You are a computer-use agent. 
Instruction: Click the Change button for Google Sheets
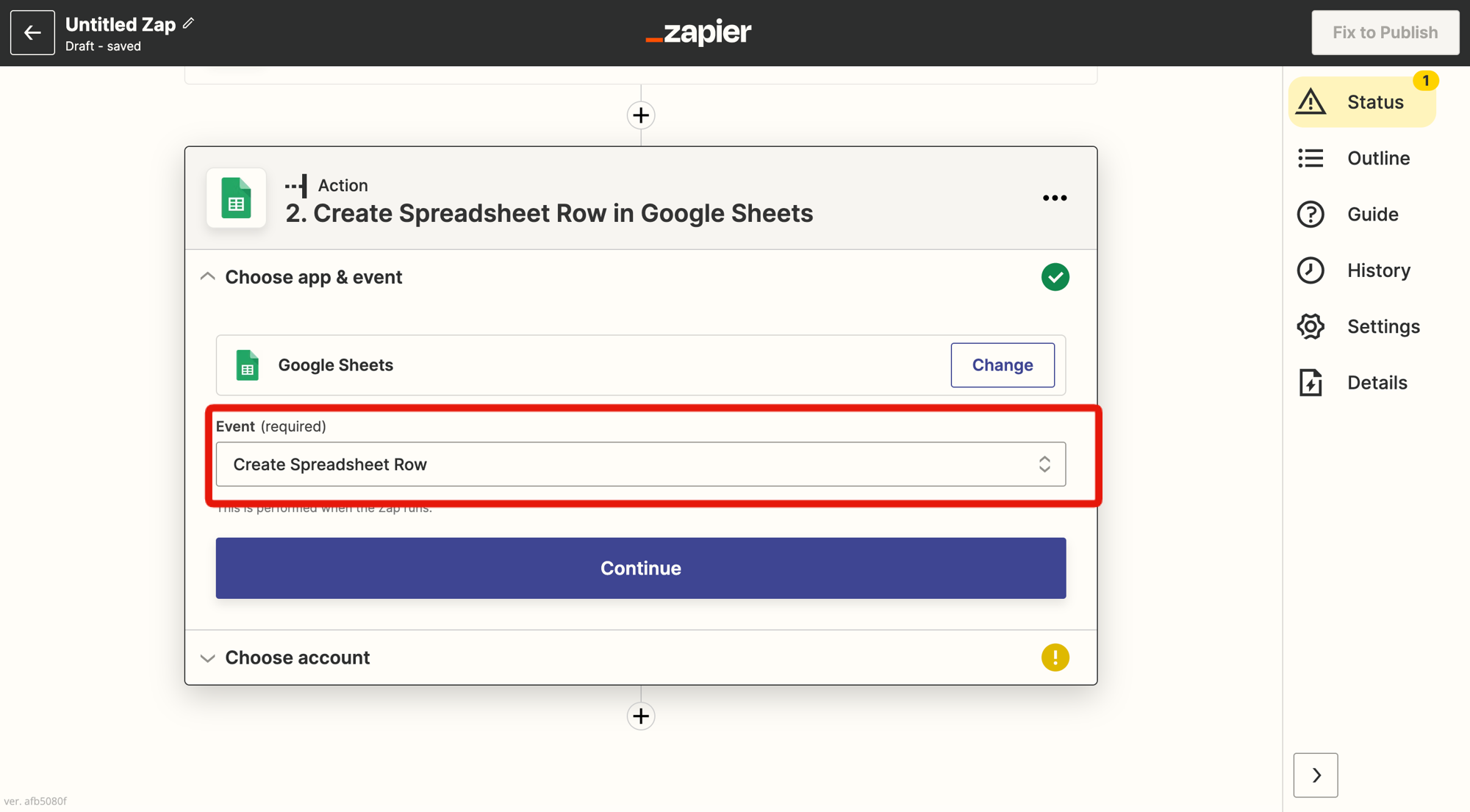[1002, 365]
